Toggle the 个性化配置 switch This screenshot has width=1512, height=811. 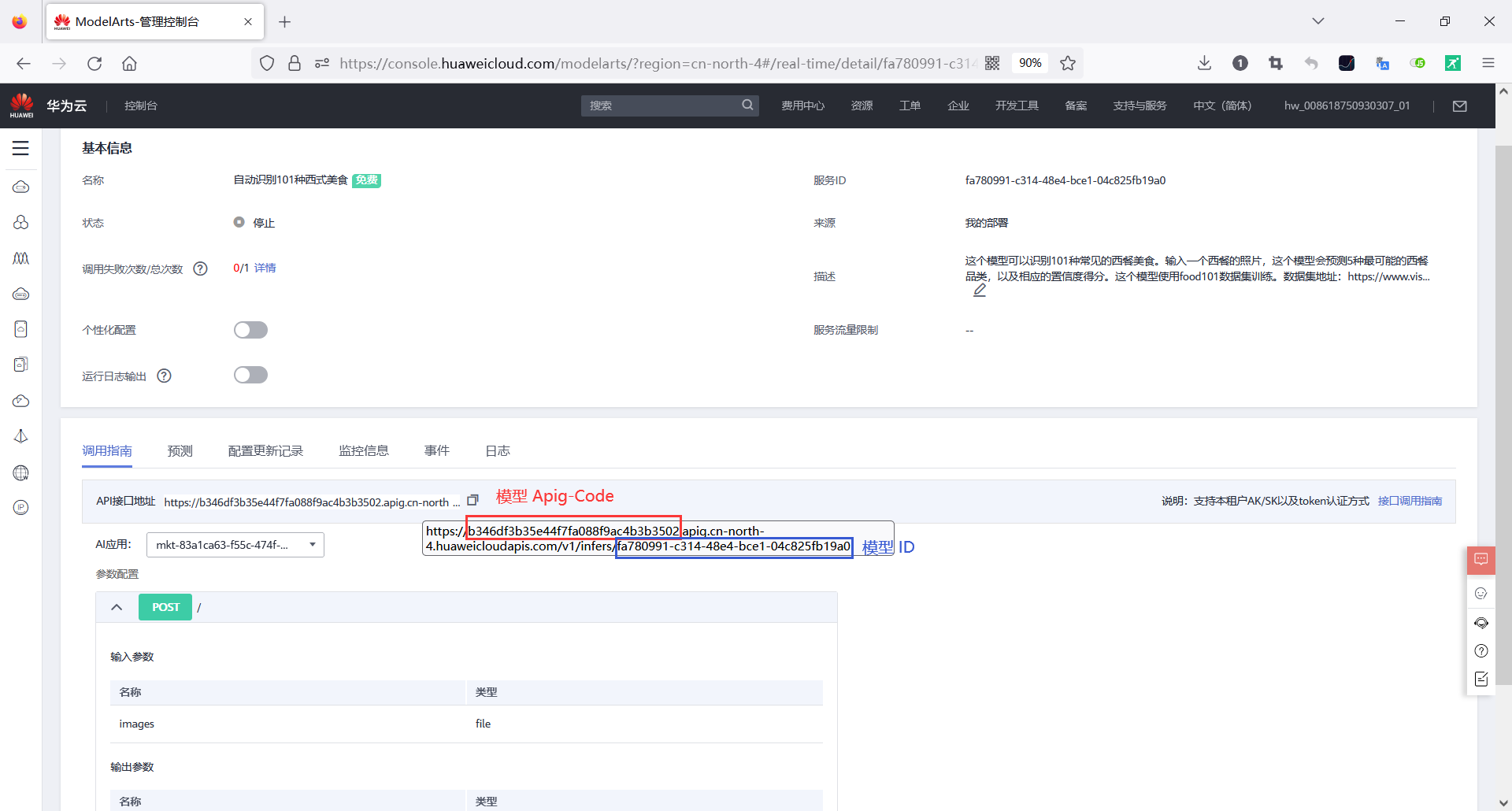pos(250,330)
